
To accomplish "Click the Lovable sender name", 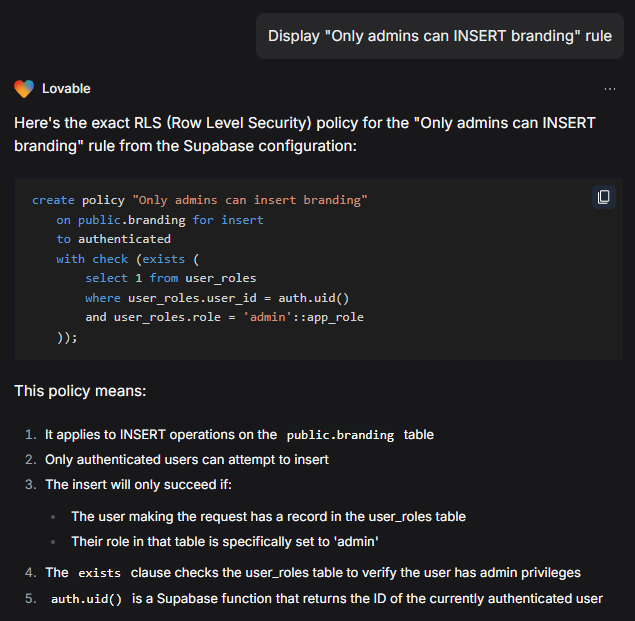I will pos(66,89).
